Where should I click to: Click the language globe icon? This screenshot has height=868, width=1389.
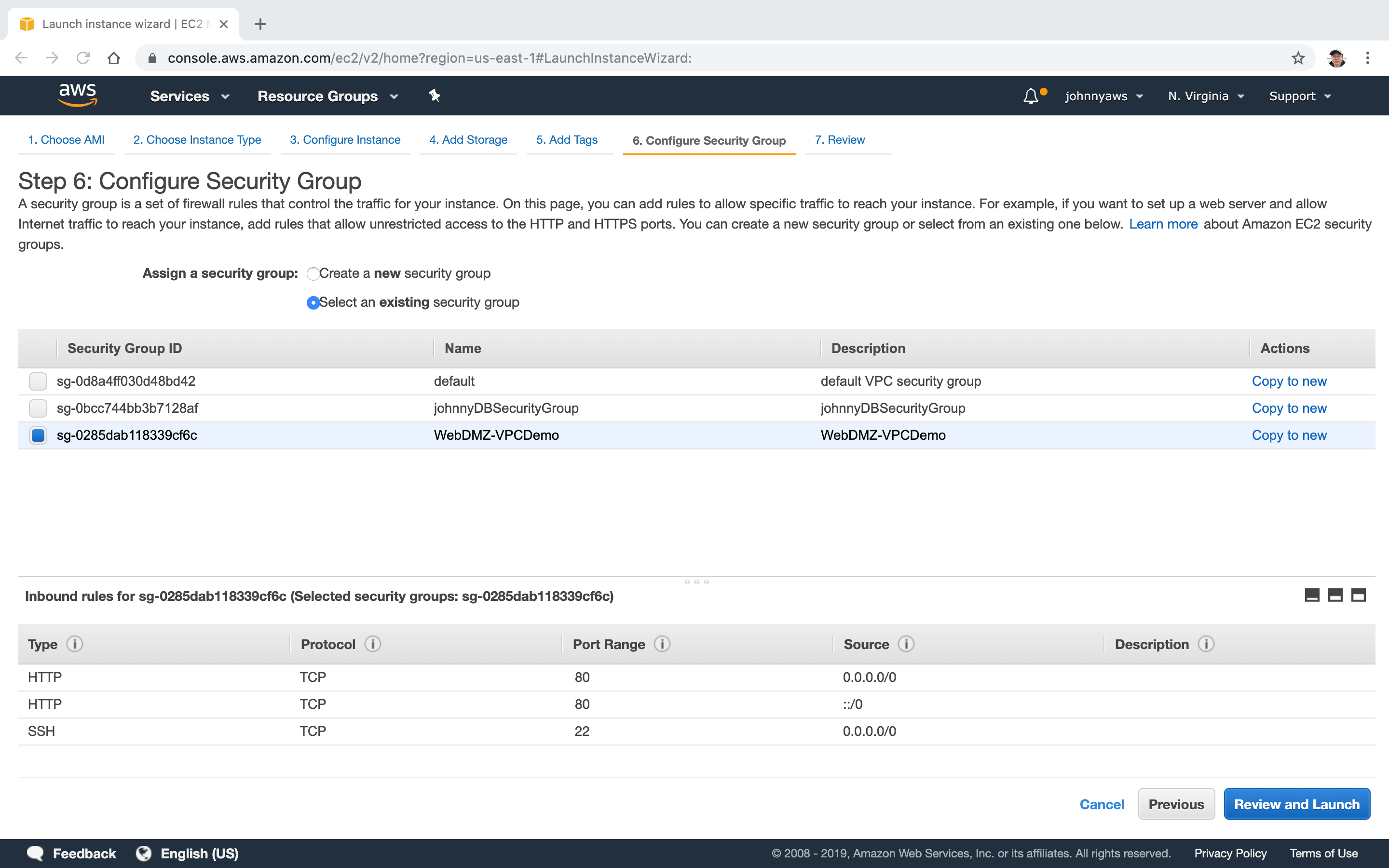coord(144,854)
